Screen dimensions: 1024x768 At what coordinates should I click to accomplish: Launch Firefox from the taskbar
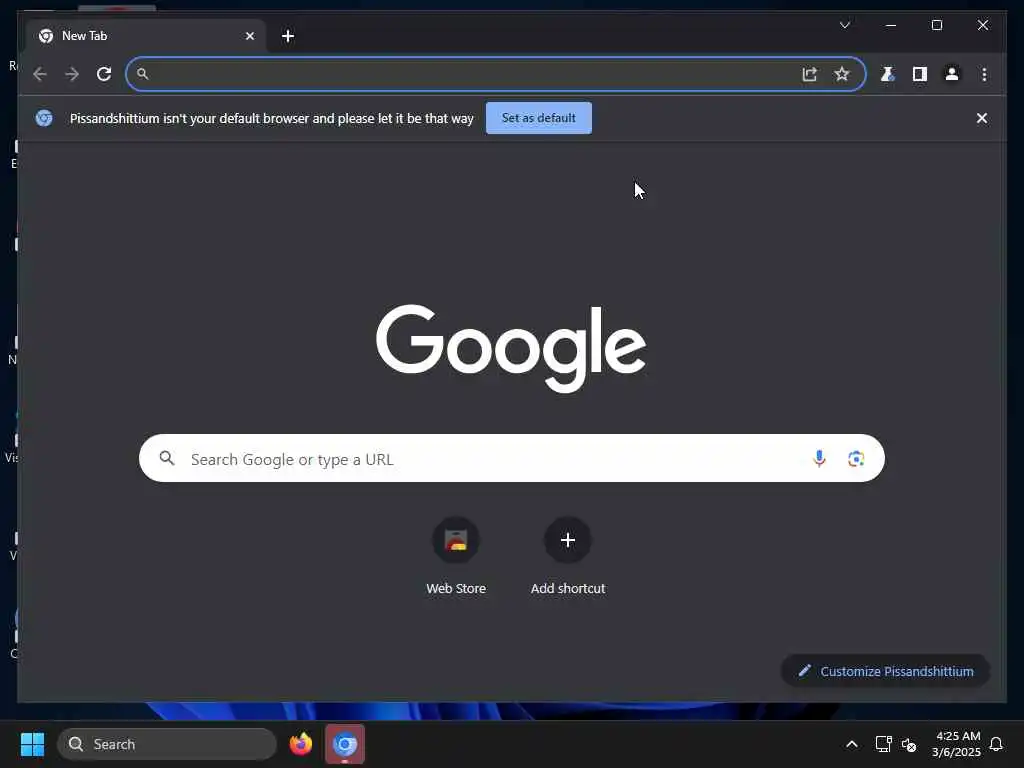click(x=300, y=744)
